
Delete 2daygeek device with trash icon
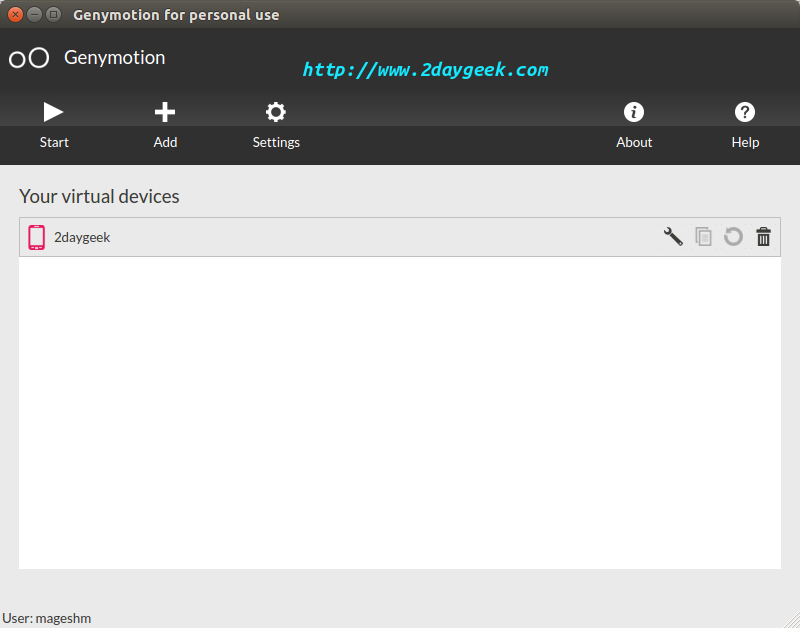click(763, 237)
